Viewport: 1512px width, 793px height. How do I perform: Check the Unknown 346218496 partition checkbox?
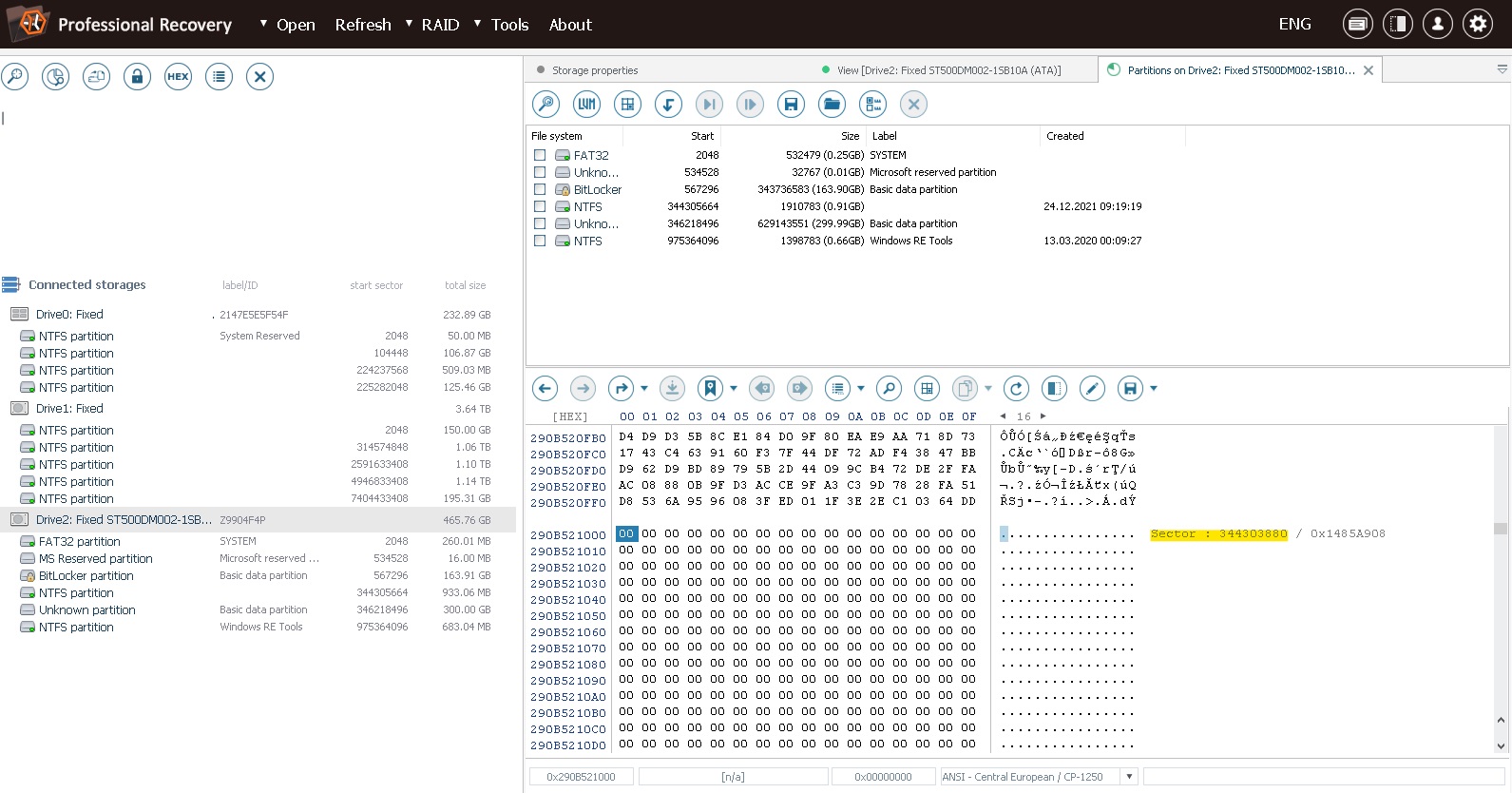(x=540, y=223)
